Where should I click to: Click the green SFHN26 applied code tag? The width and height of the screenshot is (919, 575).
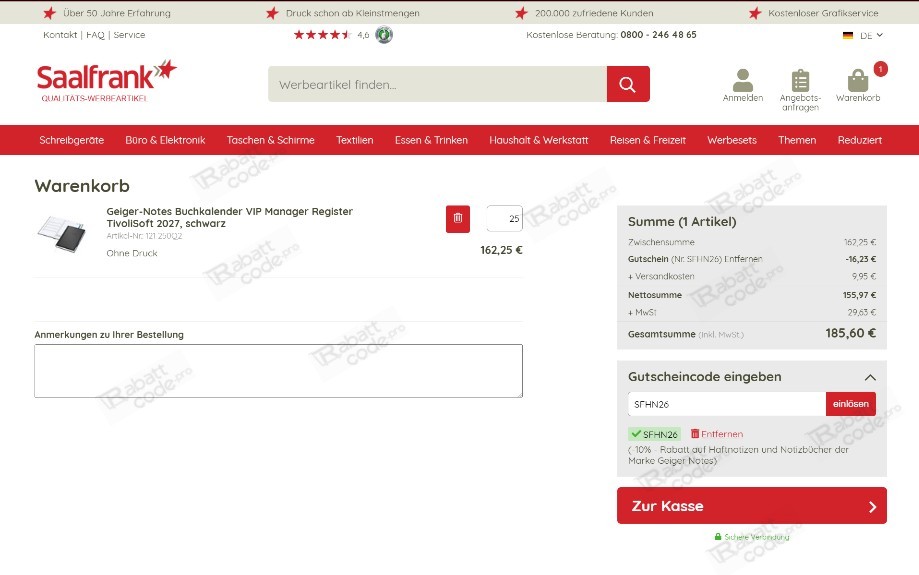pos(655,434)
